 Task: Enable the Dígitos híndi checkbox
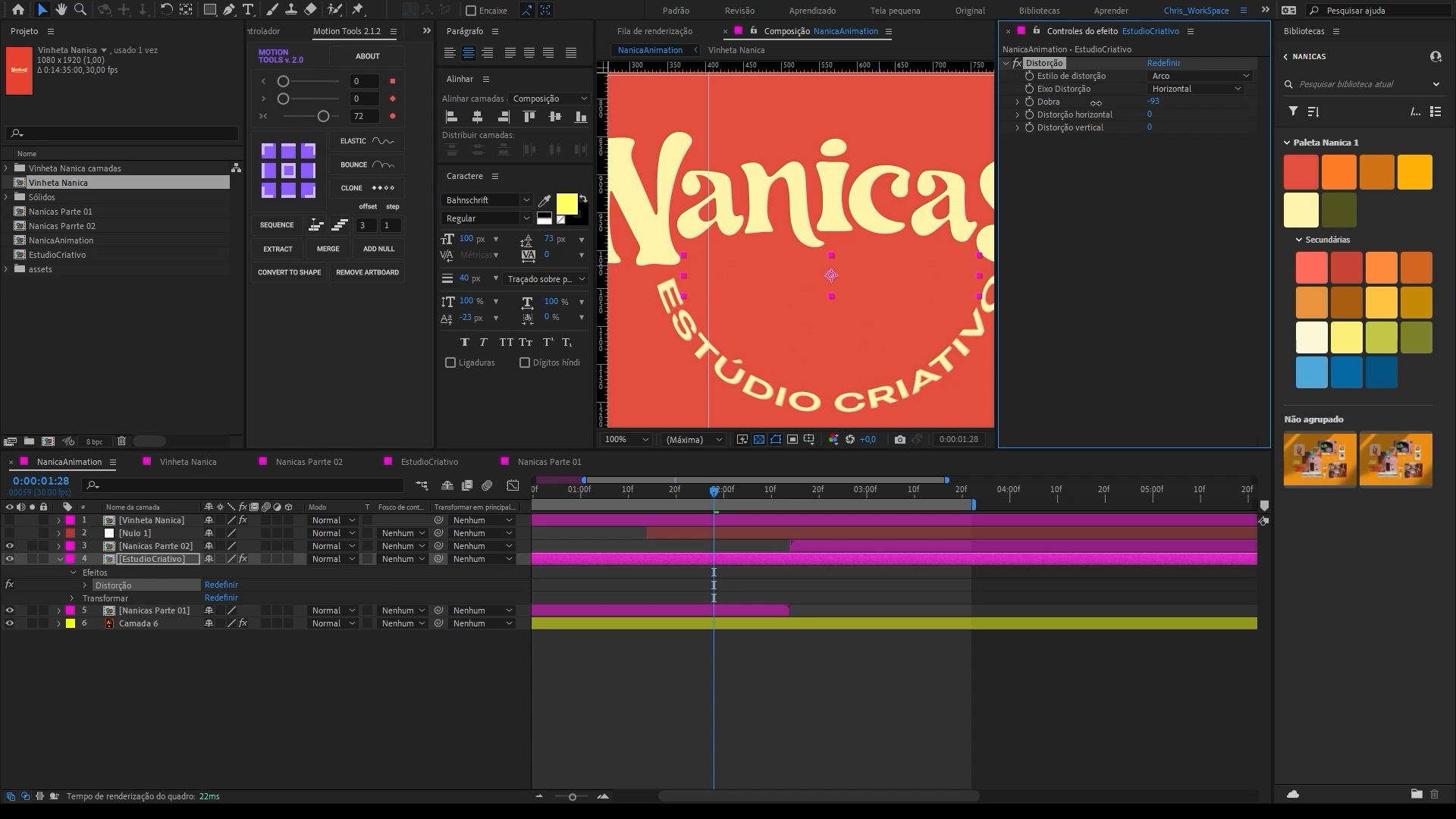tap(525, 363)
